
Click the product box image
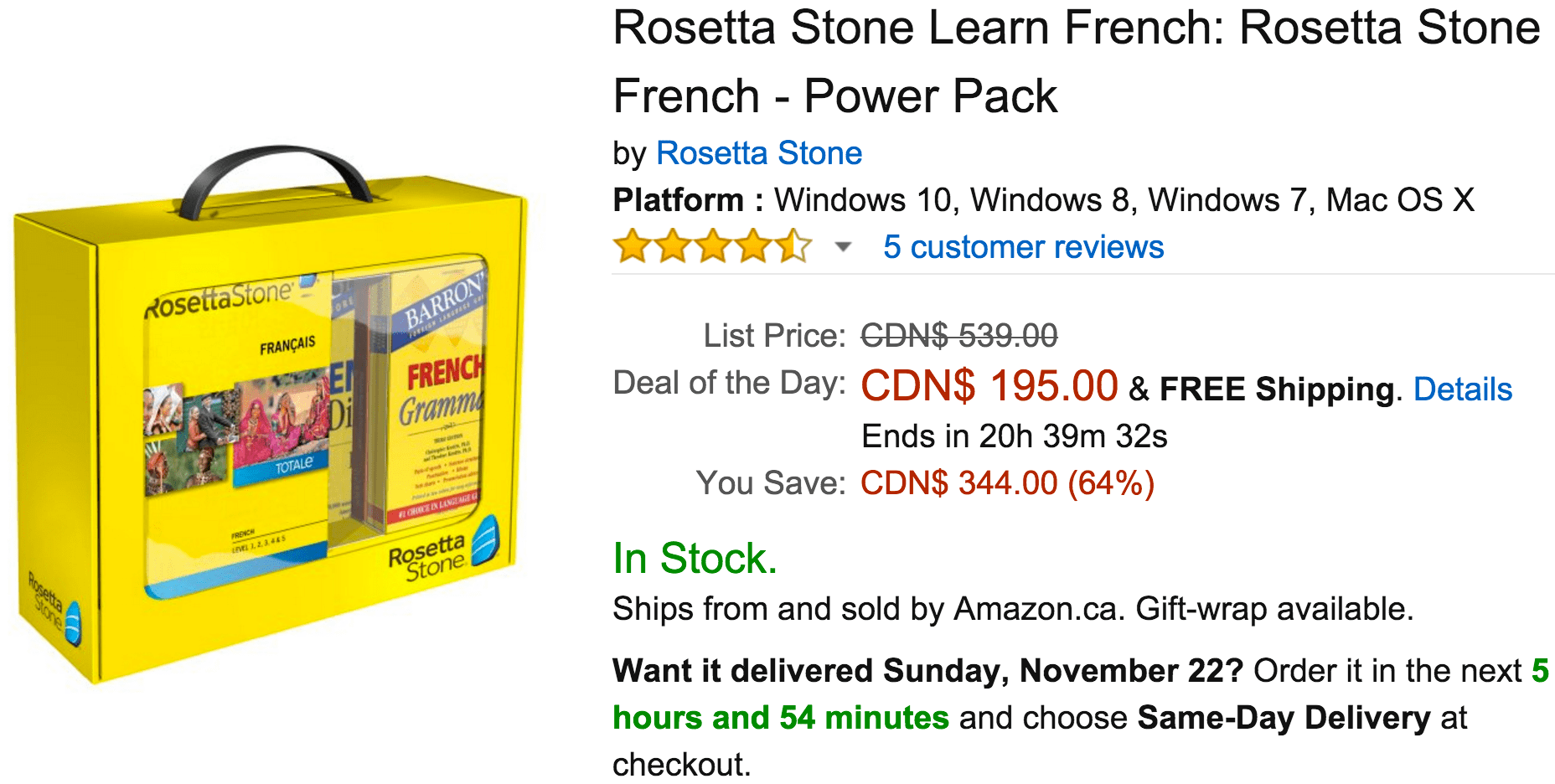[x=276, y=394]
